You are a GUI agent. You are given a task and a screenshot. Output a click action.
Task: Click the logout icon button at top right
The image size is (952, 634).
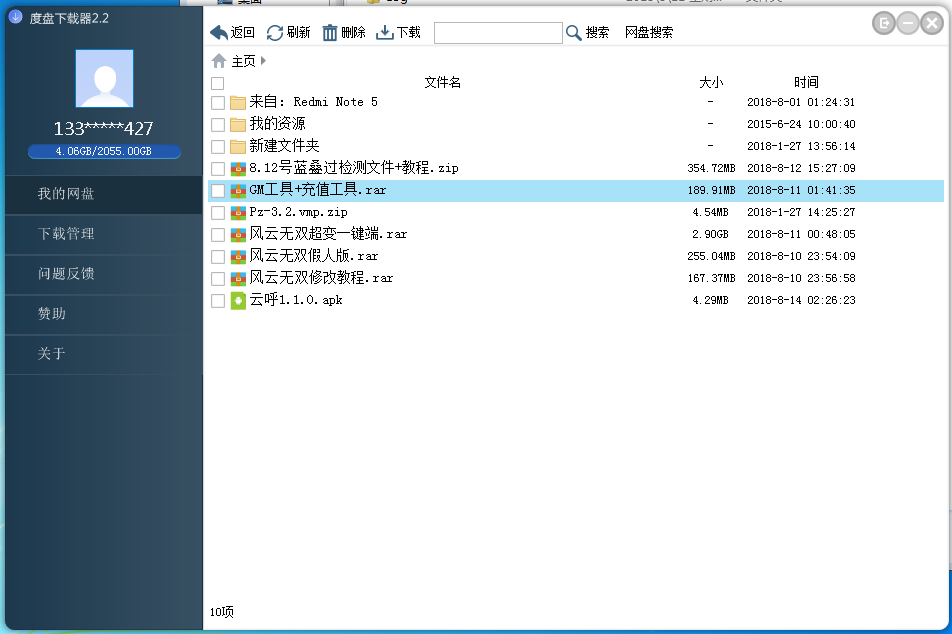(884, 24)
